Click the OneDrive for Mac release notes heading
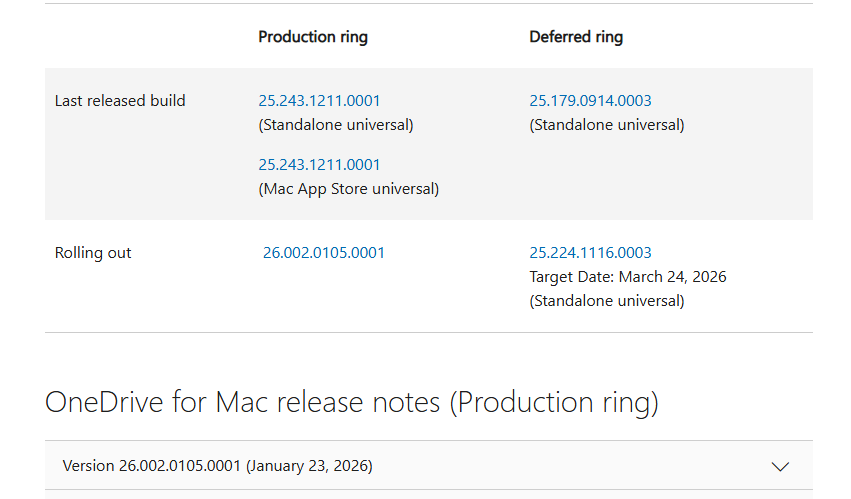851x499 pixels. 352,402
